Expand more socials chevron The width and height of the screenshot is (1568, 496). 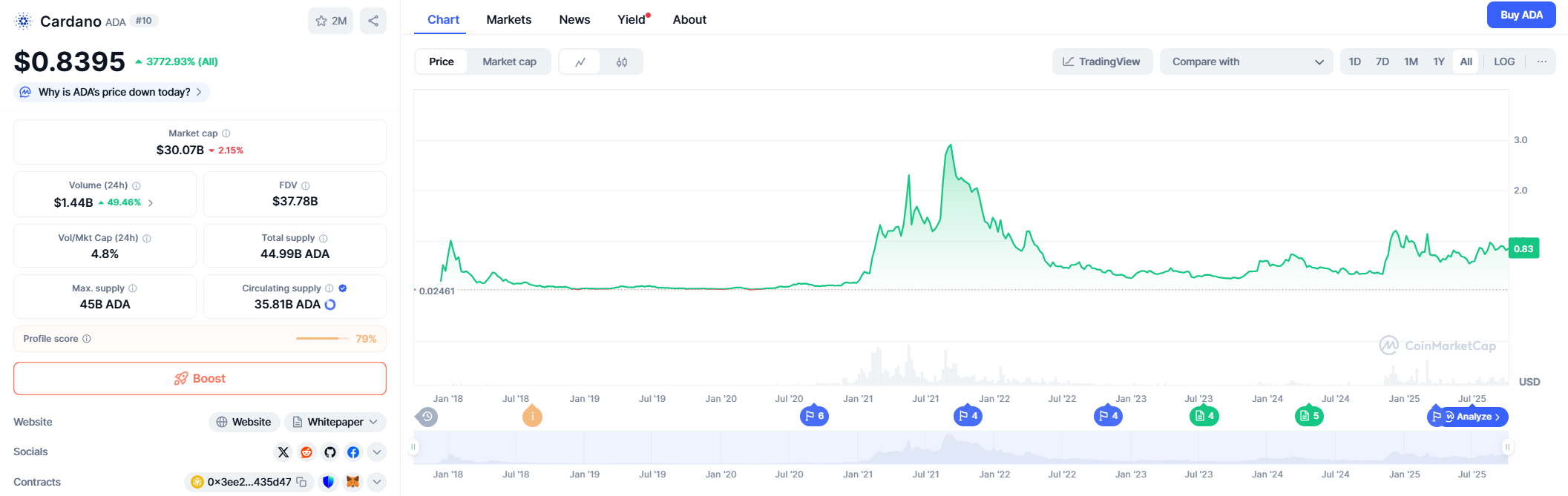(377, 452)
